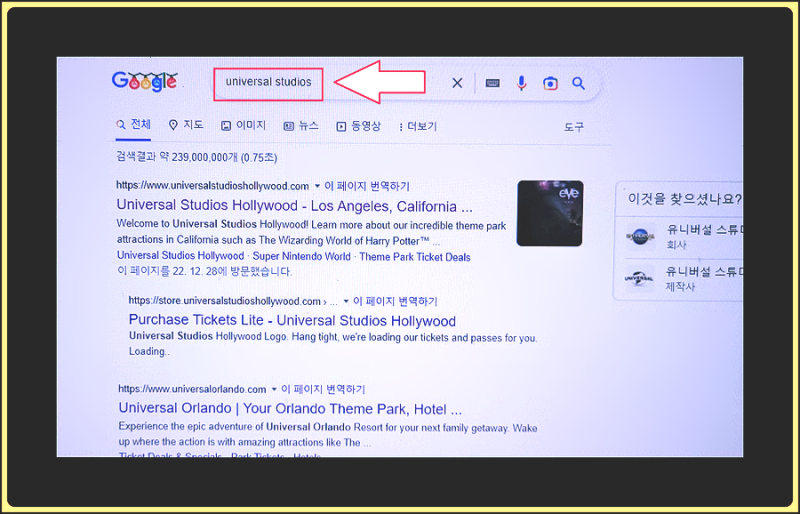The height and width of the screenshot is (514, 800).
Task: Open the on-screen keyboard icon
Action: [492, 83]
